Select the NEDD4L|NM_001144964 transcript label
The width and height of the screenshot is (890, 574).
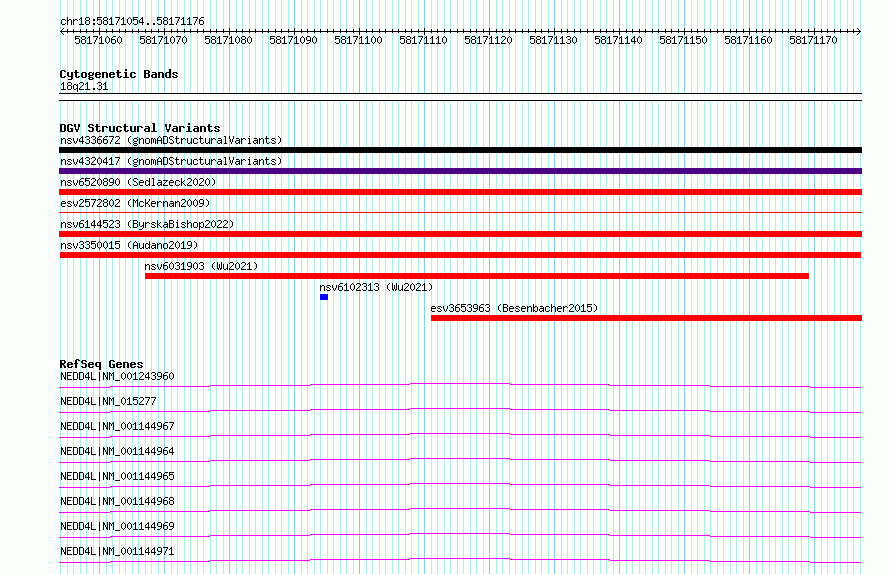click(x=117, y=451)
